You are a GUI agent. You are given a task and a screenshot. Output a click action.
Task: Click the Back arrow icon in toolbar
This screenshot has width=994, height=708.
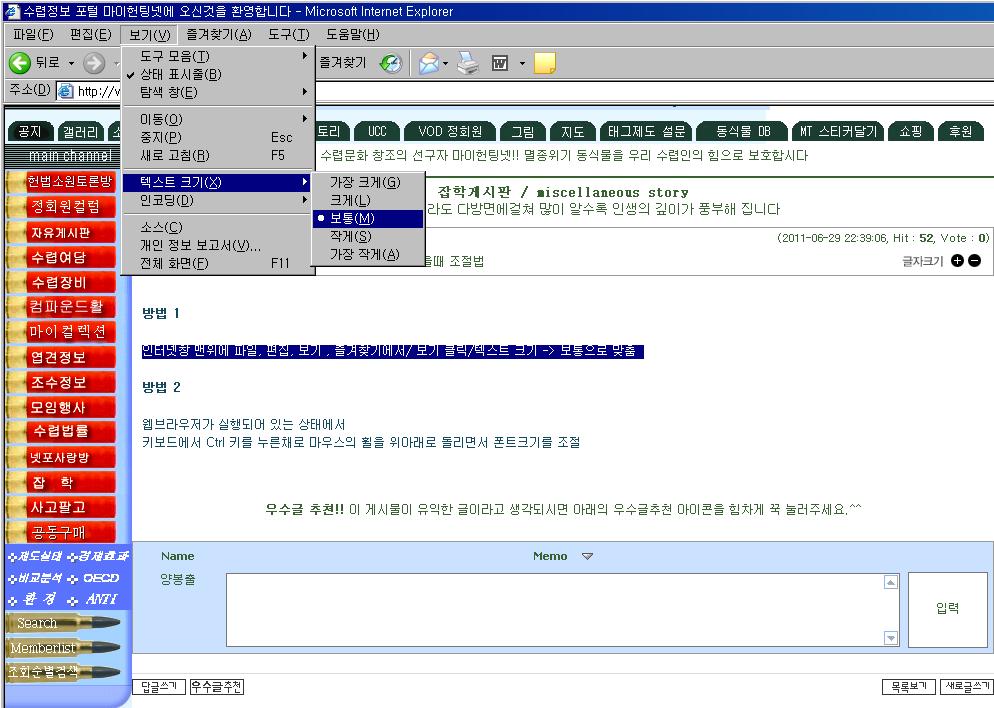[x=20, y=63]
